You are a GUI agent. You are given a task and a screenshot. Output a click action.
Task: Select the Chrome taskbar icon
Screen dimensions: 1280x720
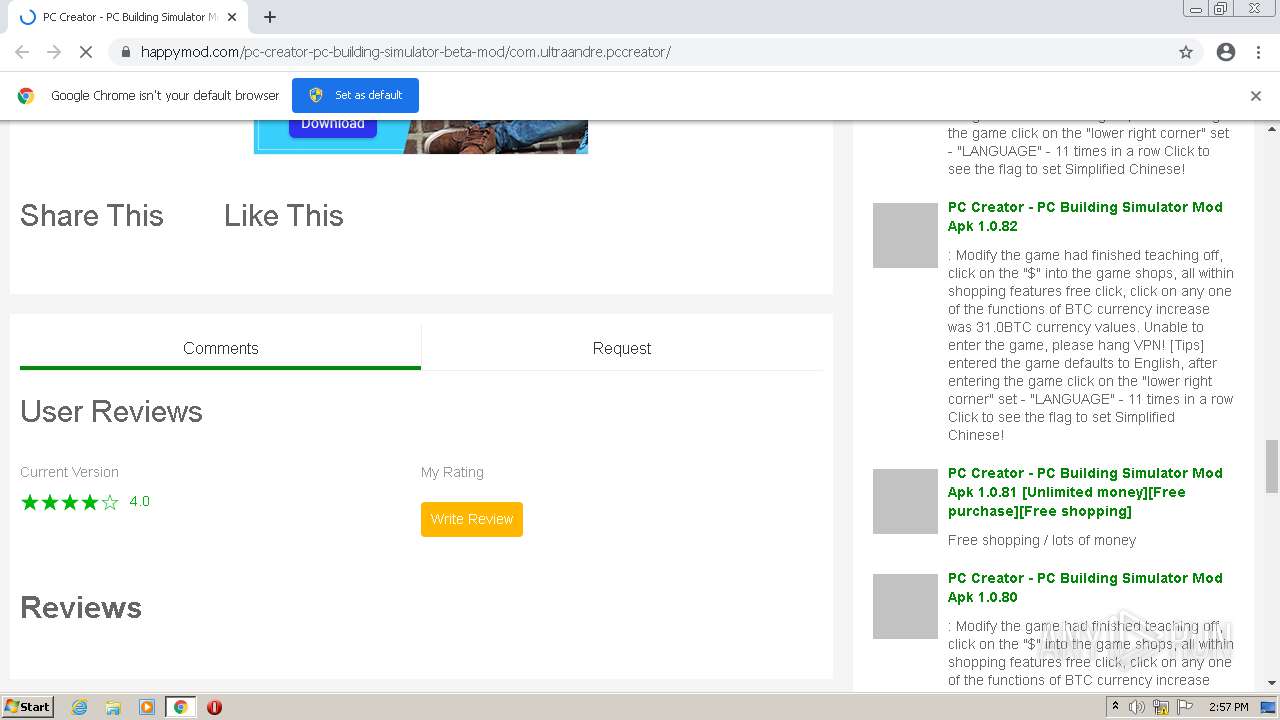pyautogui.click(x=181, y=707)
